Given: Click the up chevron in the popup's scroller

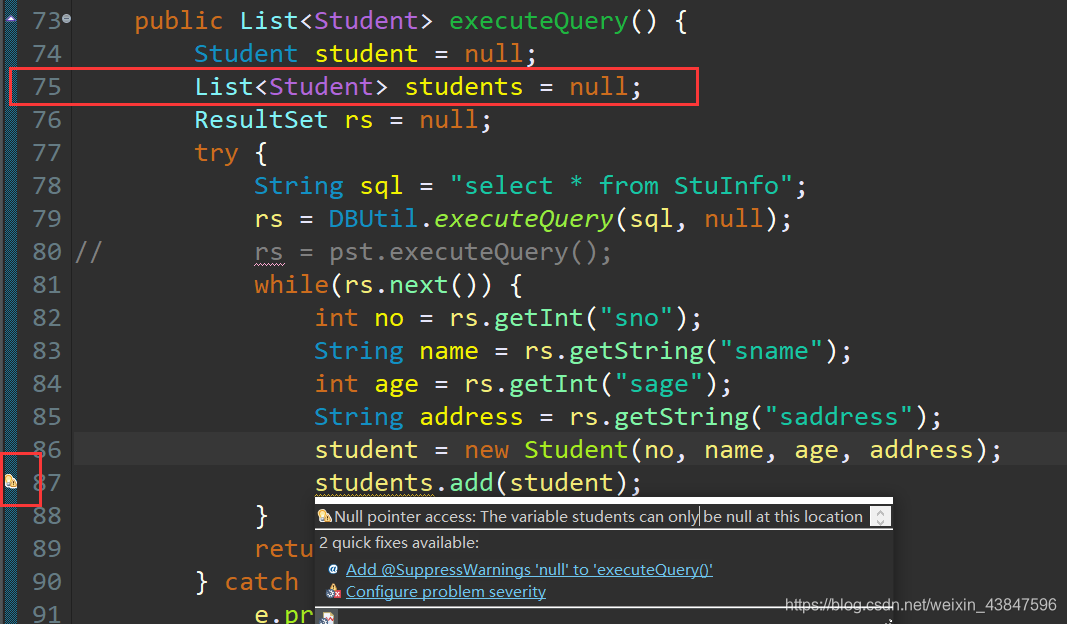Looking at the screenshot, I should click(x=880, y=511).
